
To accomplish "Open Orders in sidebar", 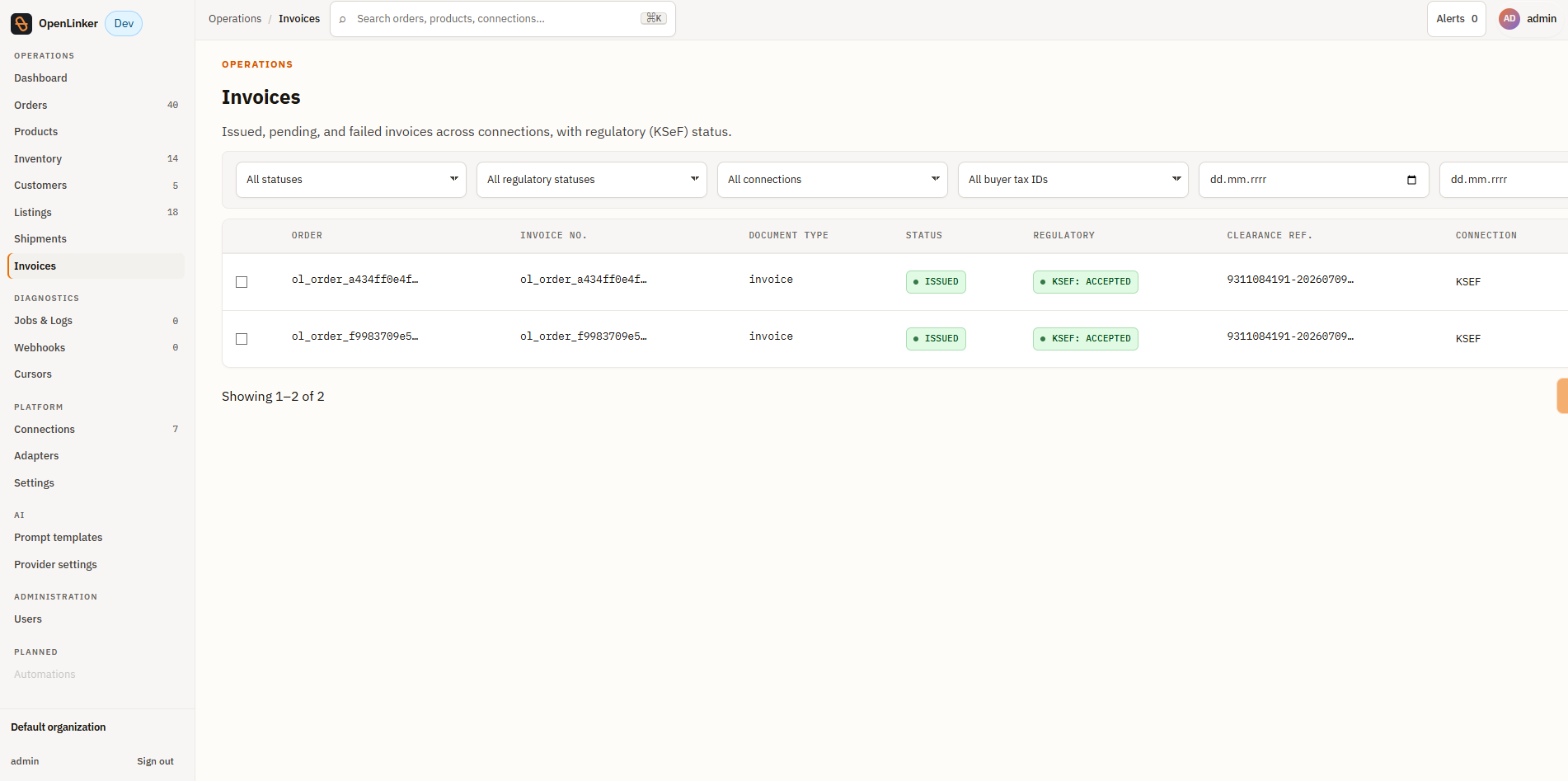I will [x=96, y=106].
